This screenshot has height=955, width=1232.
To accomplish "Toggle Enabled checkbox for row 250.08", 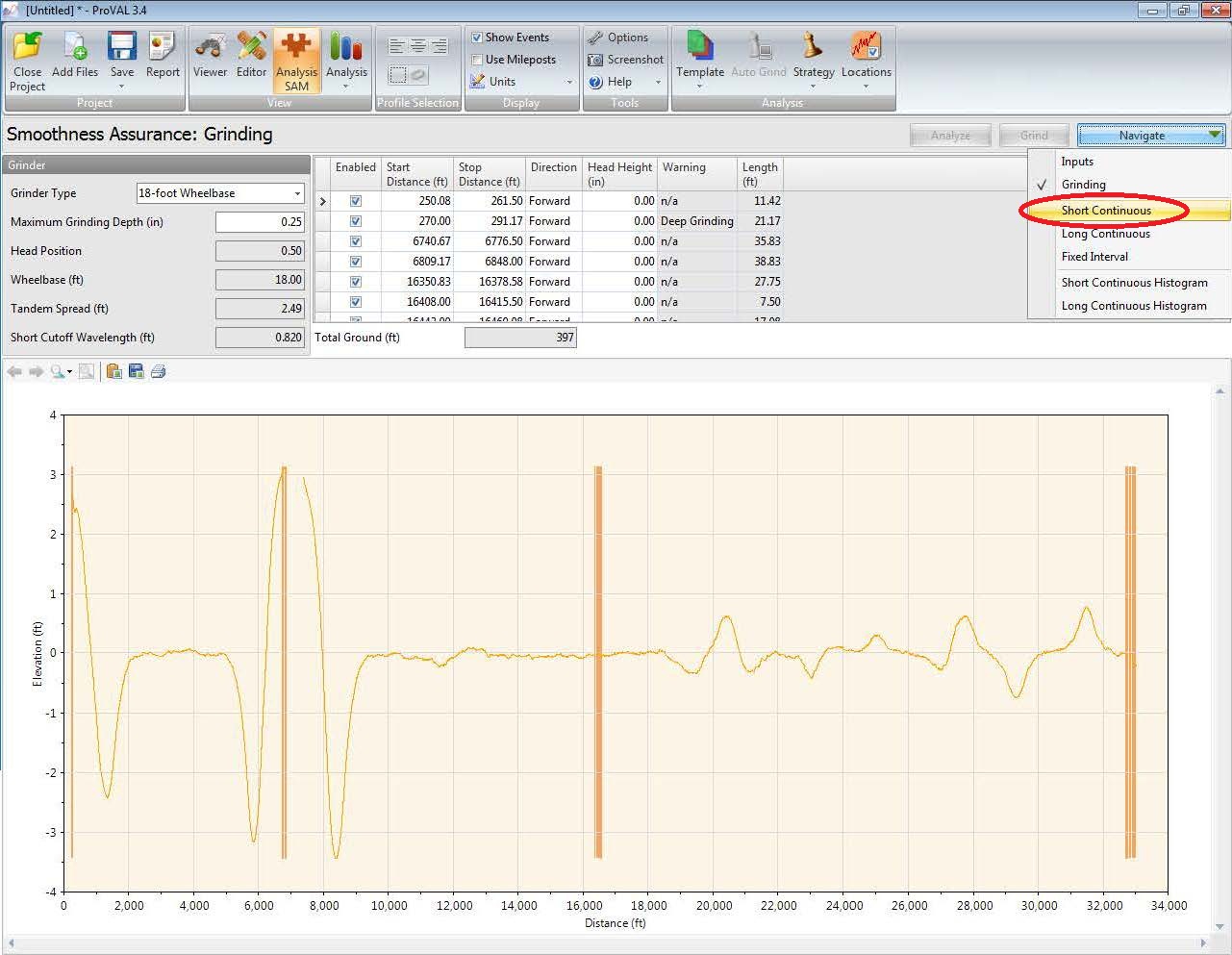I will 356,201.
